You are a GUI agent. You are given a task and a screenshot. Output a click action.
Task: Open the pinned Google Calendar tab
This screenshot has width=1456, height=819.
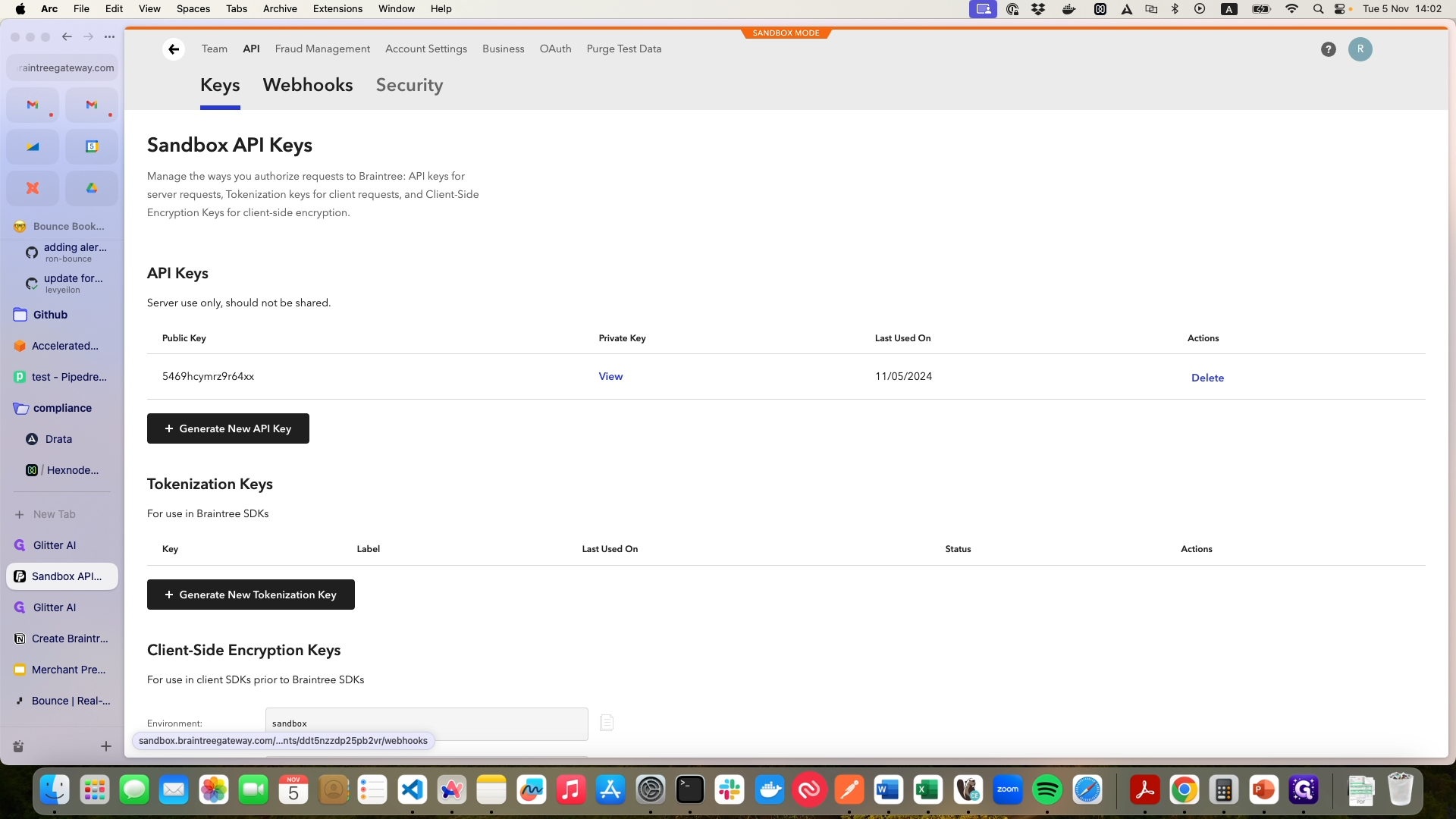pyautogui.click(x=92, y=146)
